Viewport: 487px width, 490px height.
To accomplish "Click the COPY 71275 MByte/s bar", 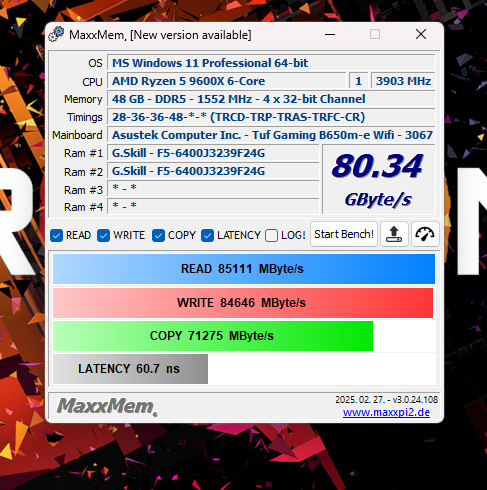I will click(213, 336).
